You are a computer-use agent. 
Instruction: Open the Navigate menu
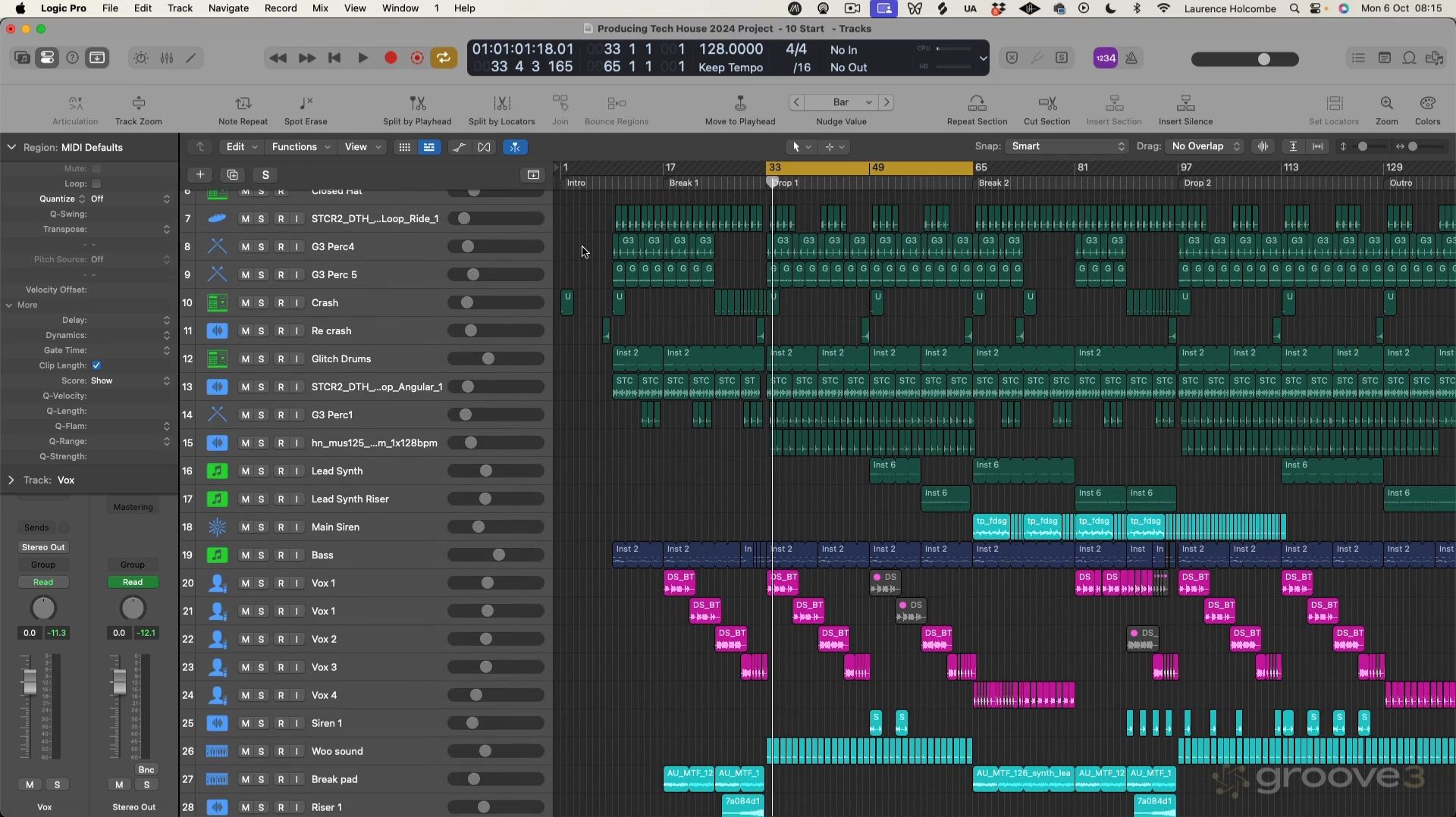228,8
